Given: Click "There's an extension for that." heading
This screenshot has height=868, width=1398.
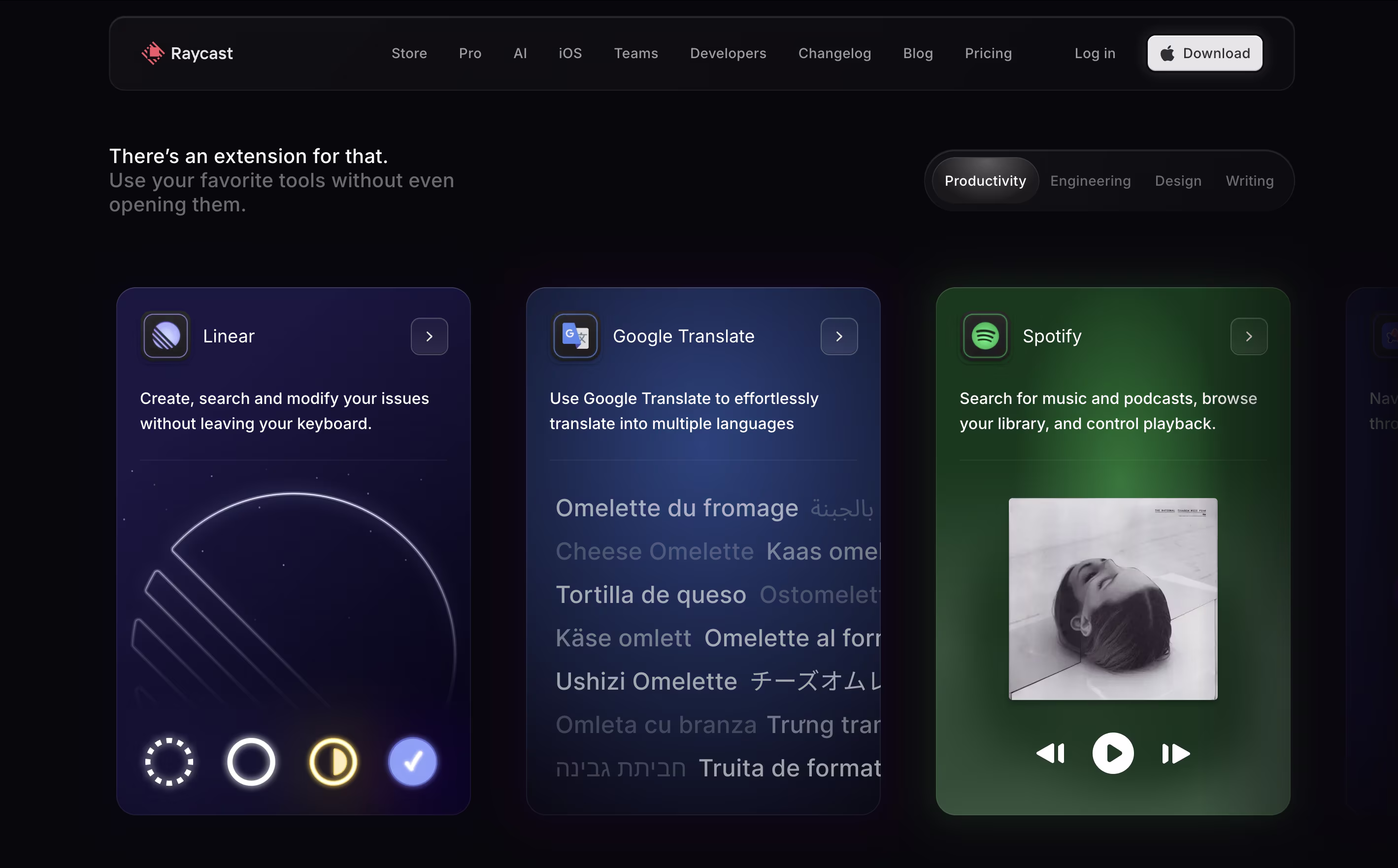Looking at the screenshot, I should point(248,156).
